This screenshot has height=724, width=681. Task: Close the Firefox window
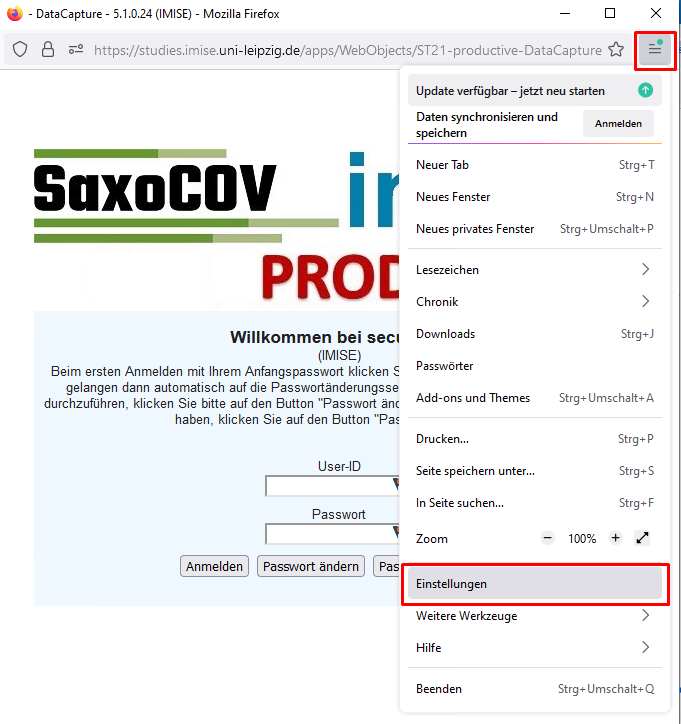click(x=656, y=13)
